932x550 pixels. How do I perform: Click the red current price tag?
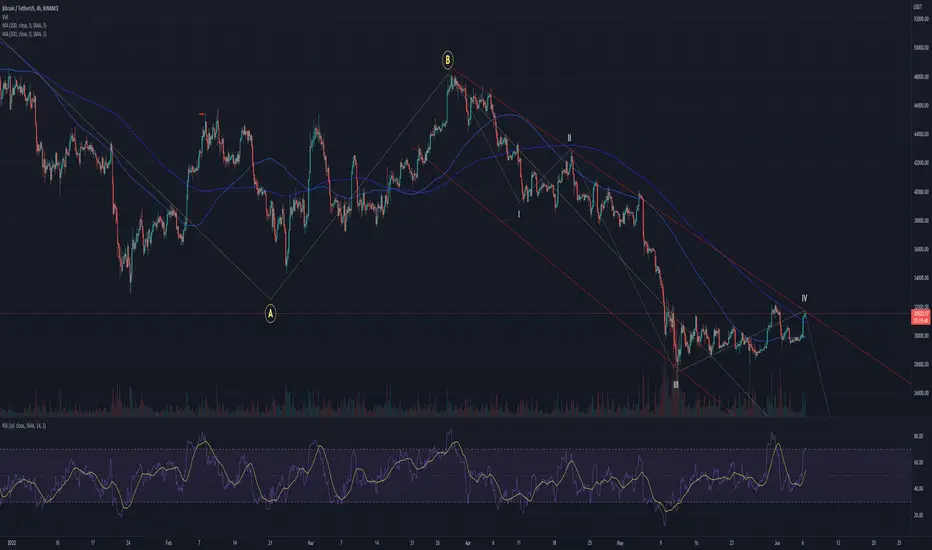pyautogui.click(x=921, y=317)
